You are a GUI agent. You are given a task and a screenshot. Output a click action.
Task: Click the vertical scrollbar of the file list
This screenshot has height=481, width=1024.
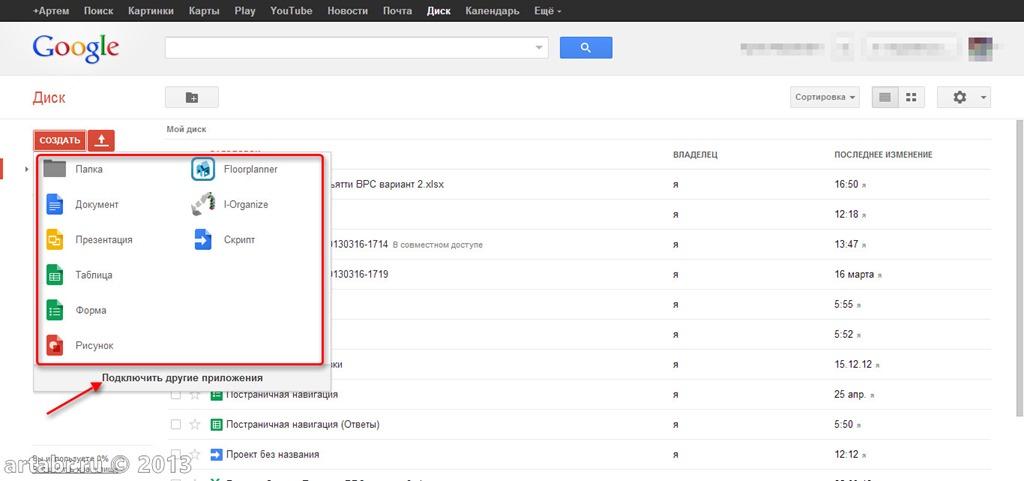pos(1020,268)
